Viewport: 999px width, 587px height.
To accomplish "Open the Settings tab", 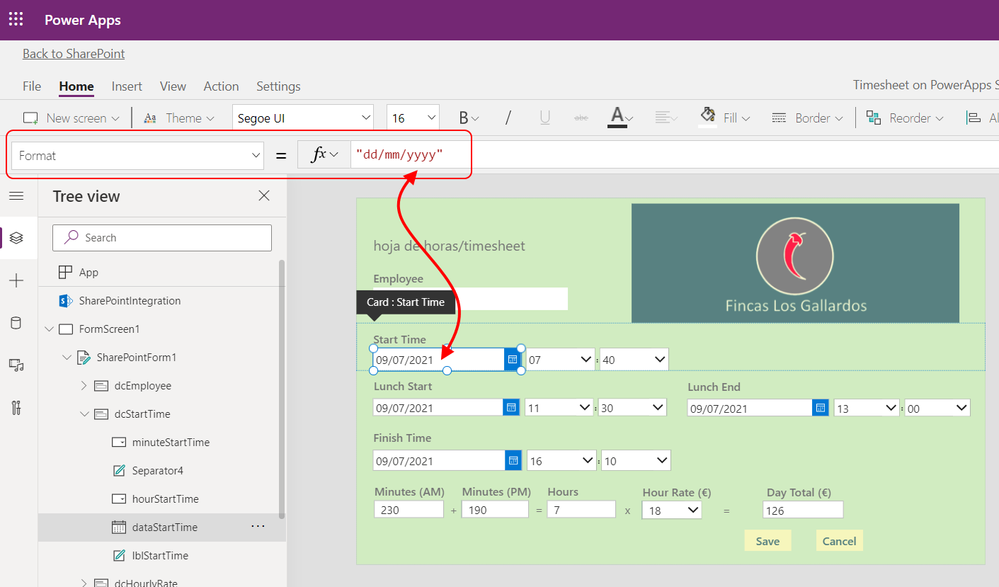I will tap(278, 86).
